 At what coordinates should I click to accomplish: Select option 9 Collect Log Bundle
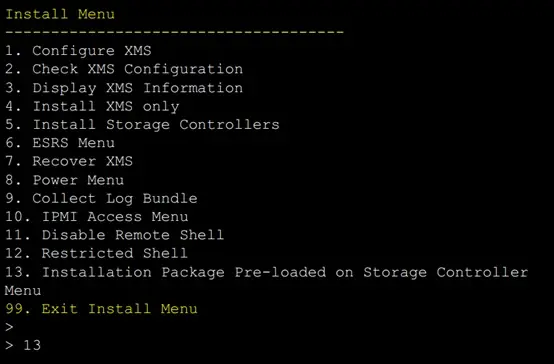click(x=101, y=198)
